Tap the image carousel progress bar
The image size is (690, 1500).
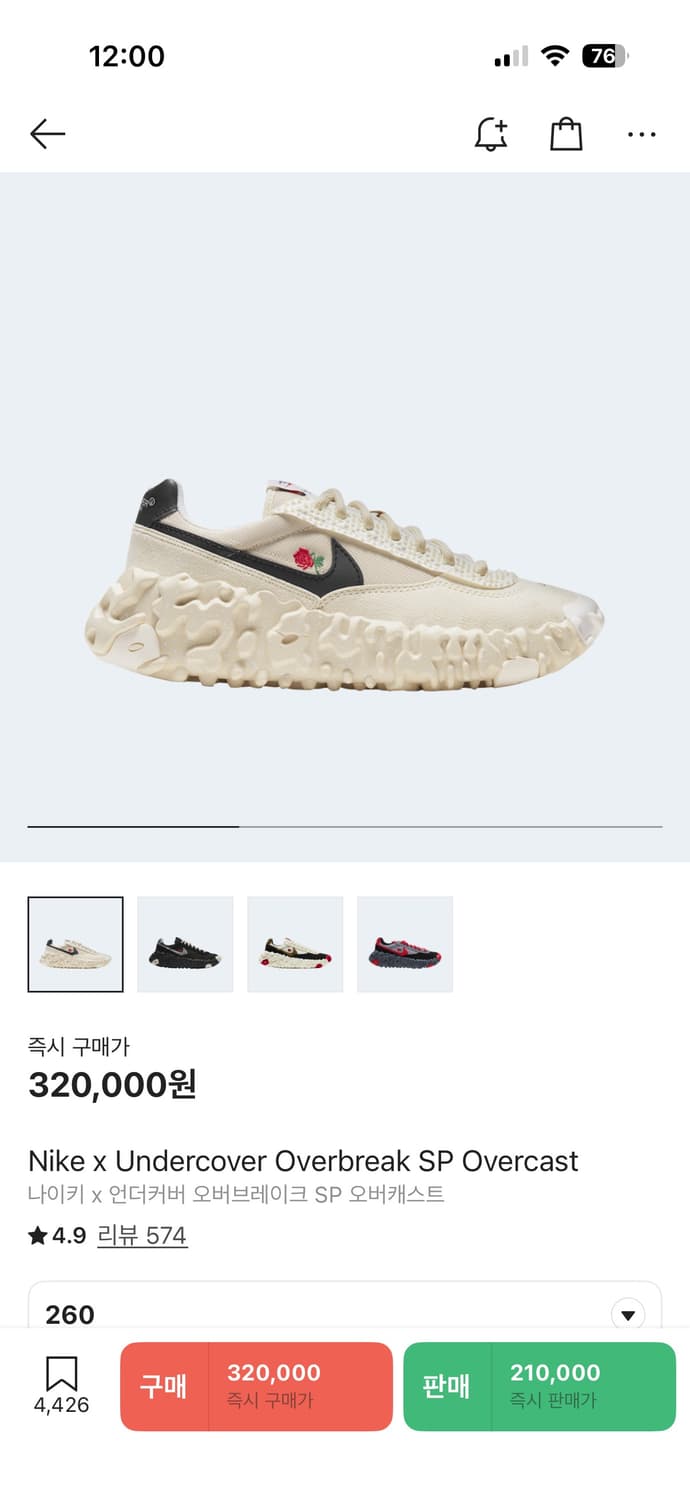point(345,827)
